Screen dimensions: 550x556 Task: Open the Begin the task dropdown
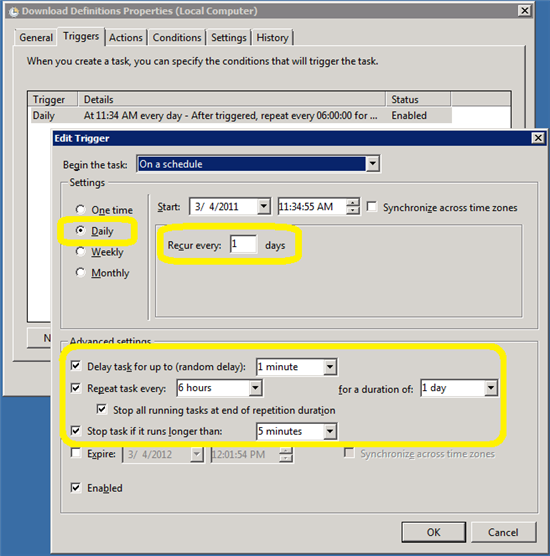(x=372, y=164)
